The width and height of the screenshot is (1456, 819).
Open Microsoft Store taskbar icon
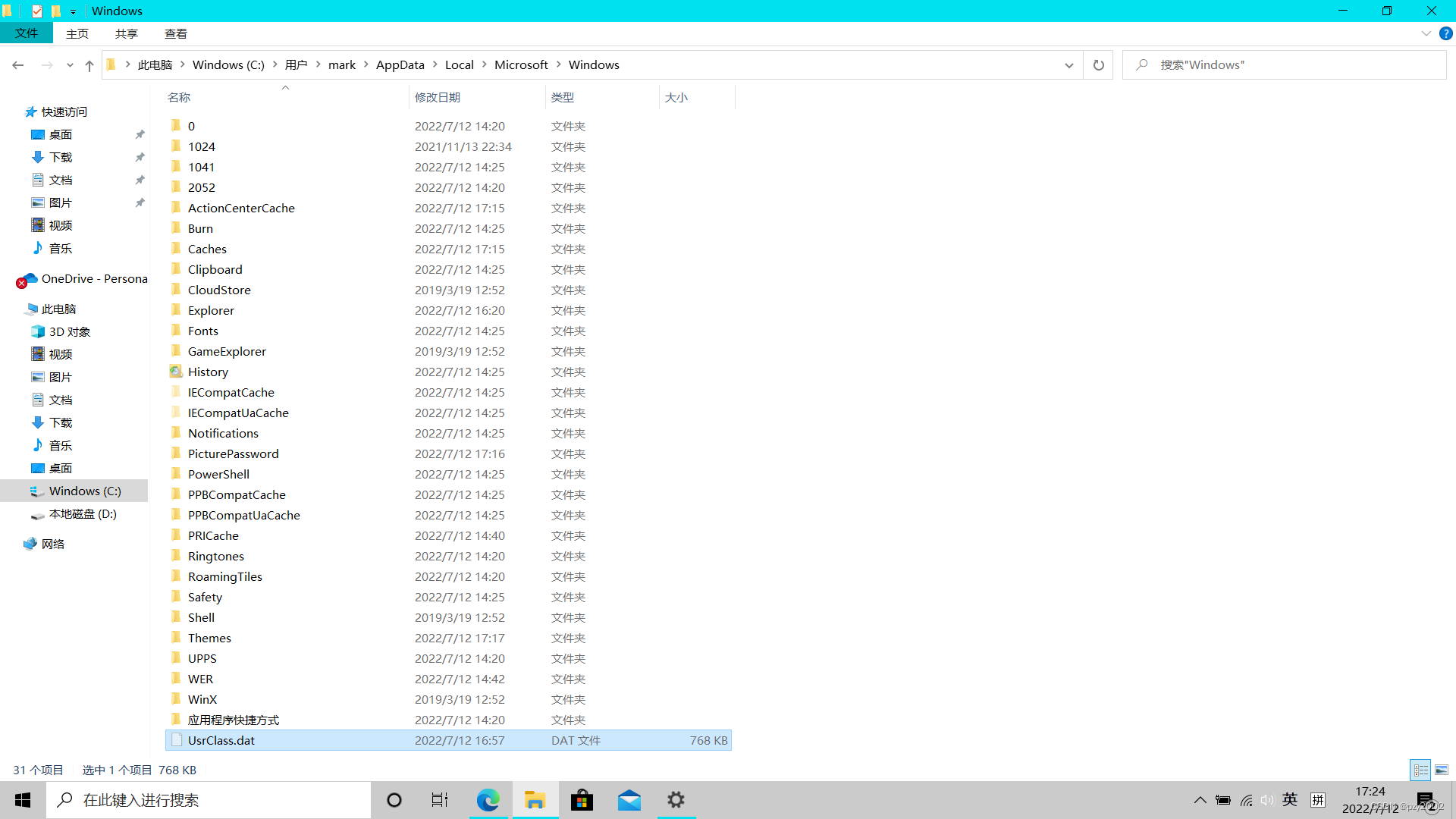582,800
